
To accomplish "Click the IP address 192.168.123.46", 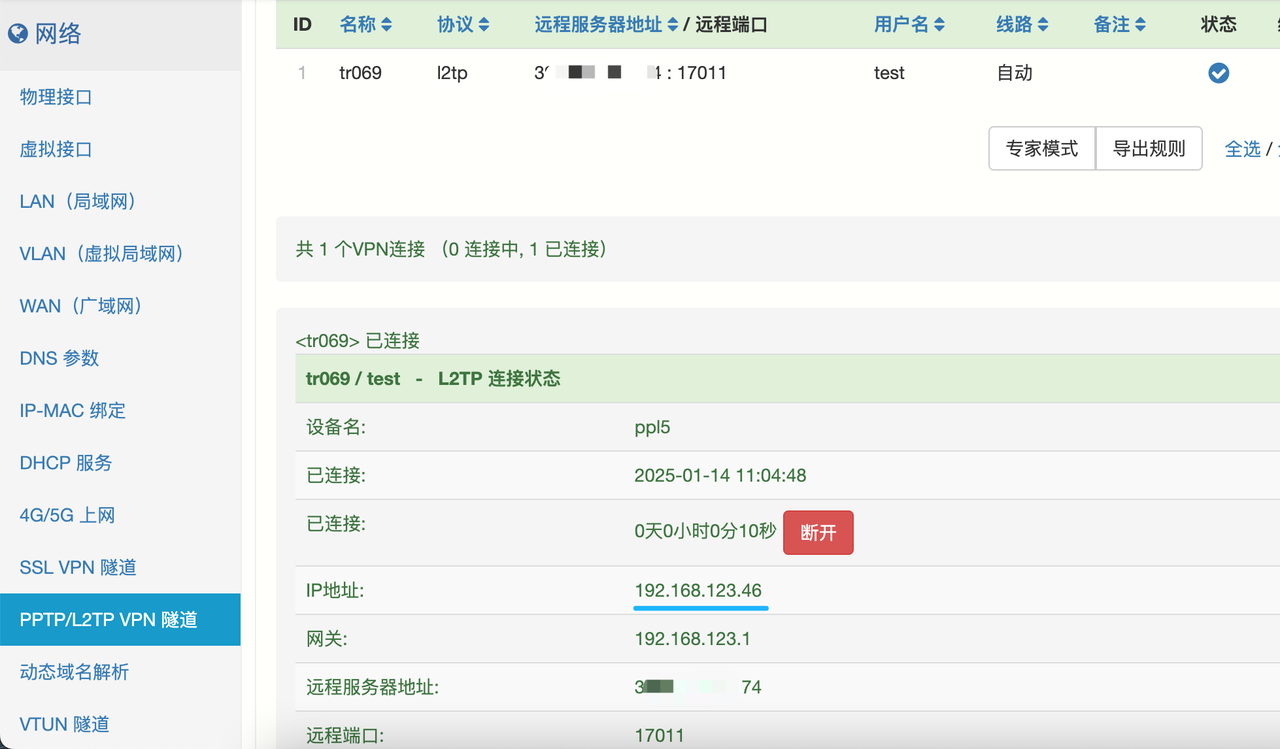I will tap(698, 590).
